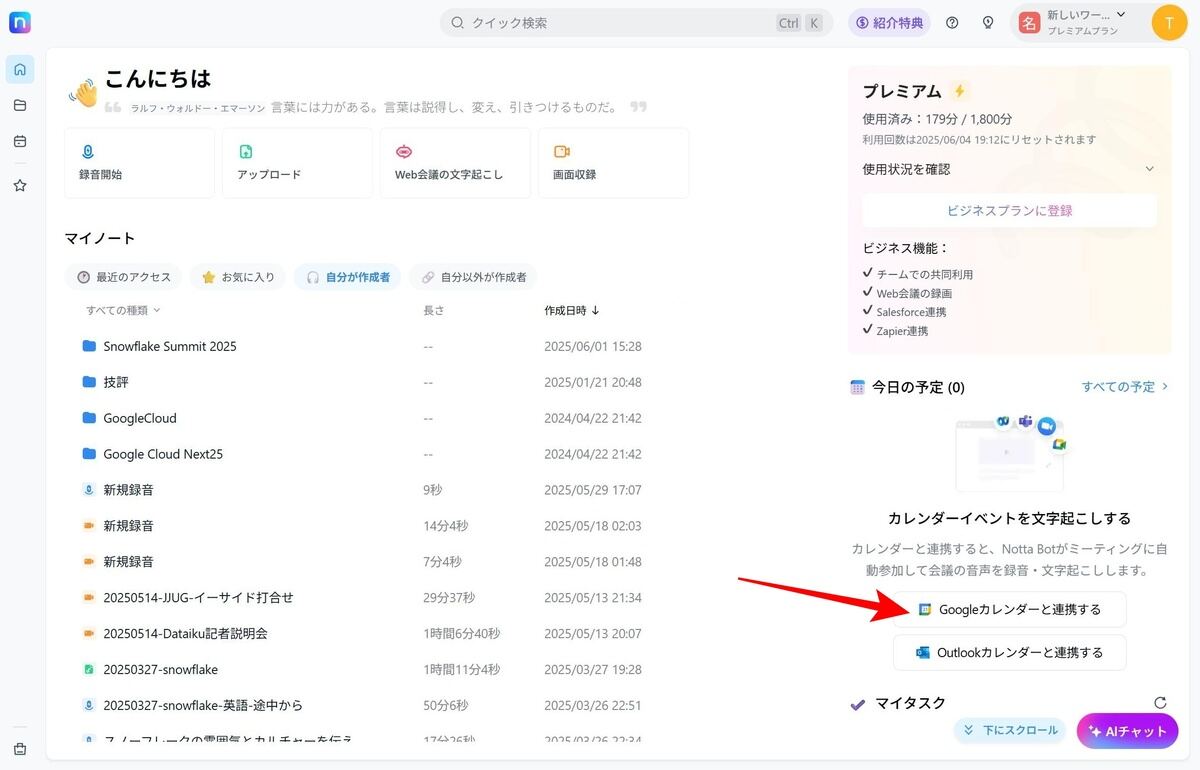Click microphone icon beside 9秒 新規録音
The width and height of the screenshot is (1200, 770).
click(88, 490)
